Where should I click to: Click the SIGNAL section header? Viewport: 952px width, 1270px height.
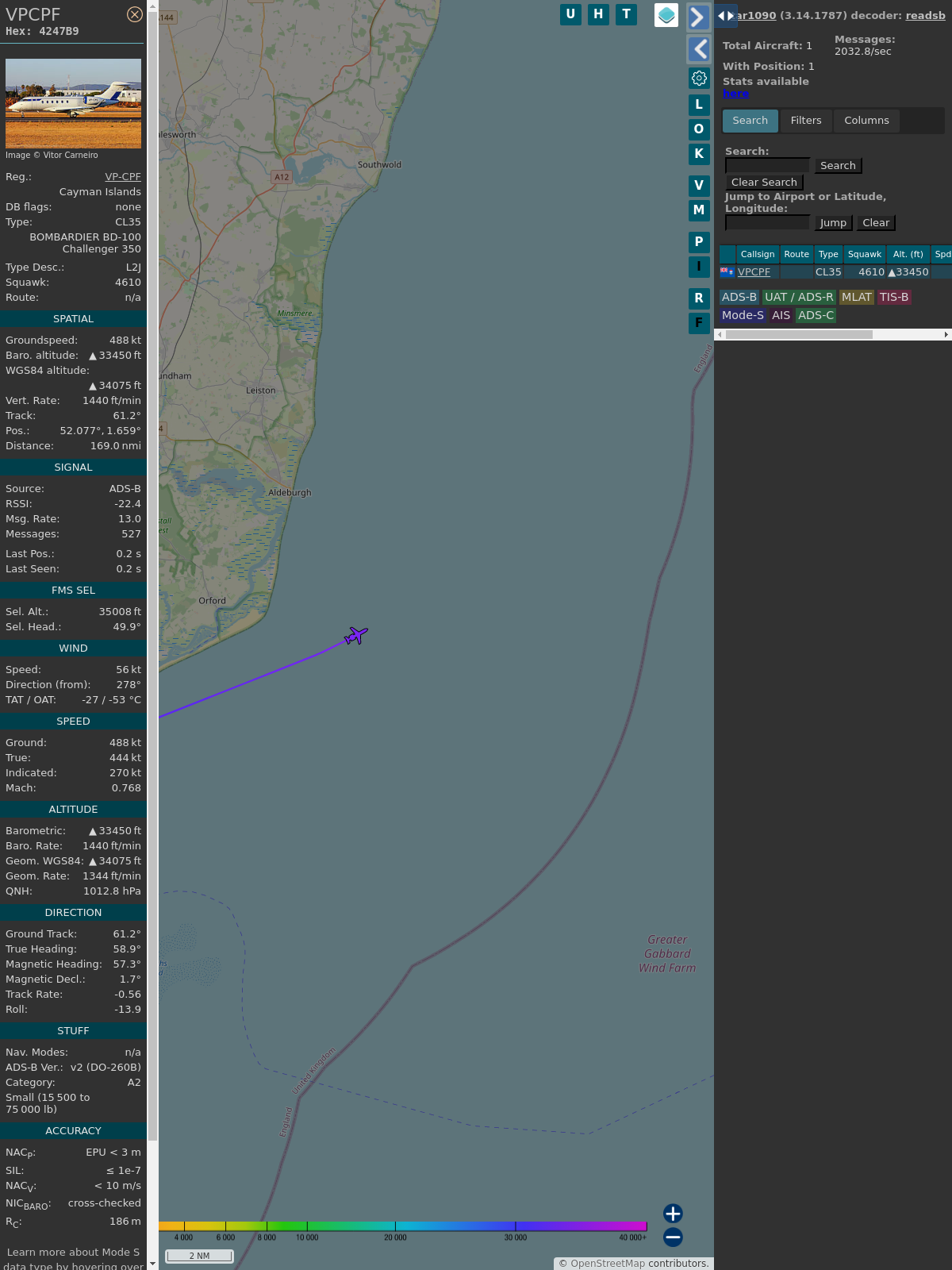click(73, 468)
